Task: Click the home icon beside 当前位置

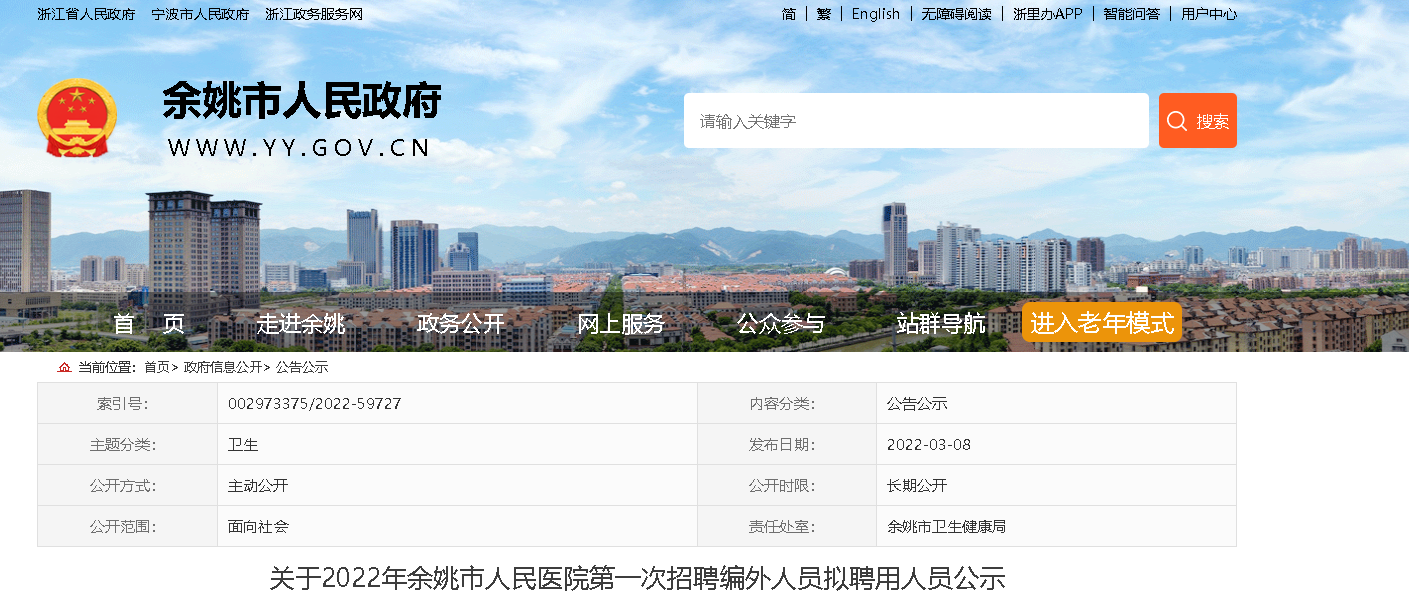Action: [64, 367]
